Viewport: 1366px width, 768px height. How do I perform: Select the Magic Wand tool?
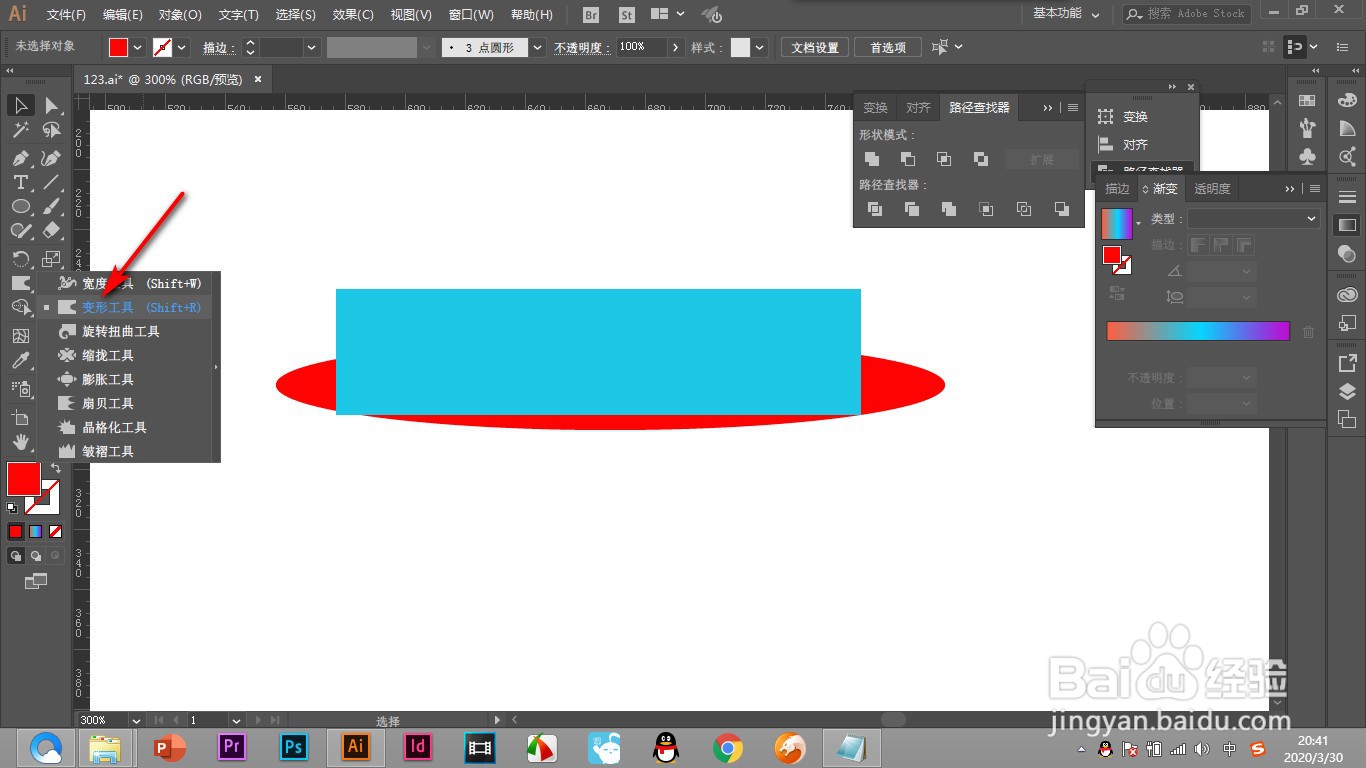tap(21, 130)
